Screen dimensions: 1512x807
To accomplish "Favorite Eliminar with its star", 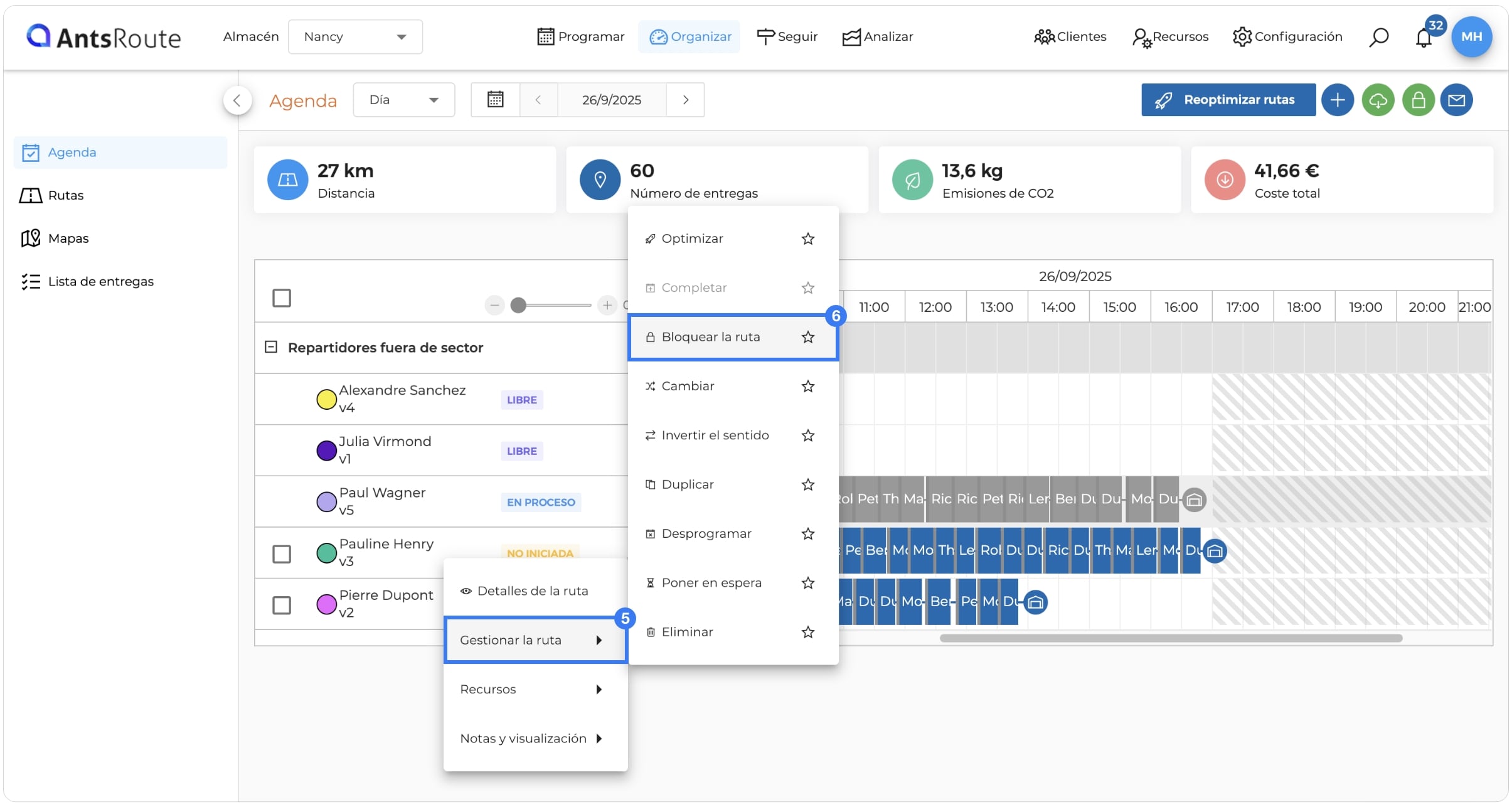I will click(808, 632).
